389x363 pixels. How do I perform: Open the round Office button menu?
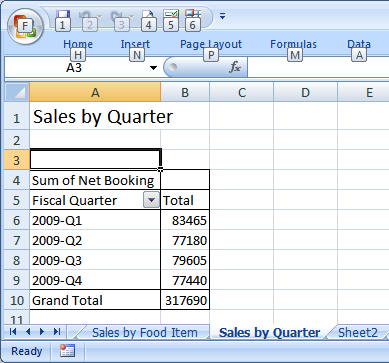(25, 26)
